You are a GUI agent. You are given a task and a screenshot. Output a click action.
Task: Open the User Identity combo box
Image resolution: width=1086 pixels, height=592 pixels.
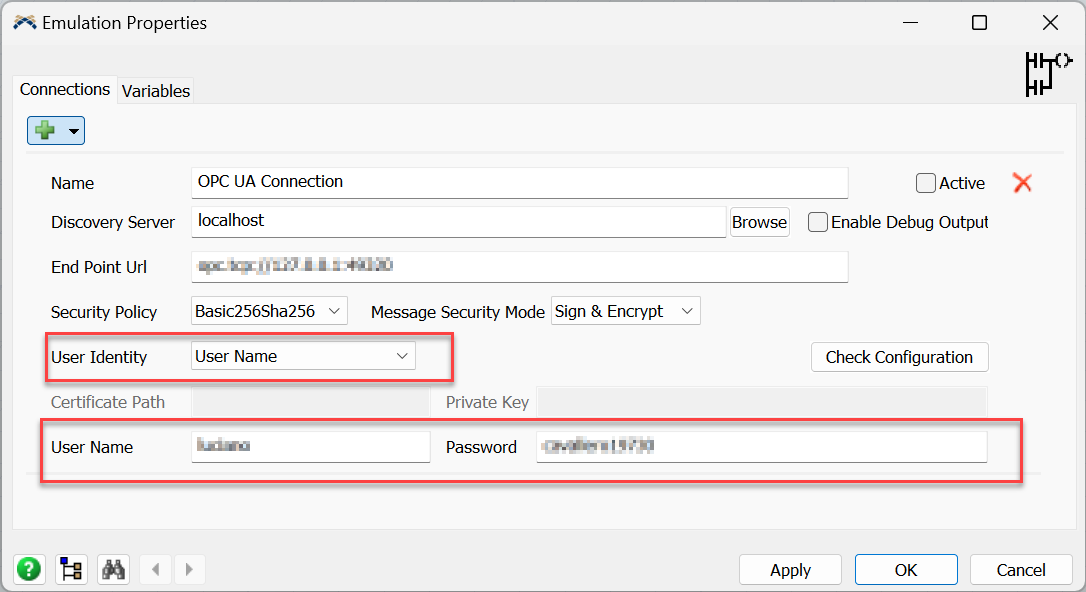pyautogui.click(x=303, y=356)
